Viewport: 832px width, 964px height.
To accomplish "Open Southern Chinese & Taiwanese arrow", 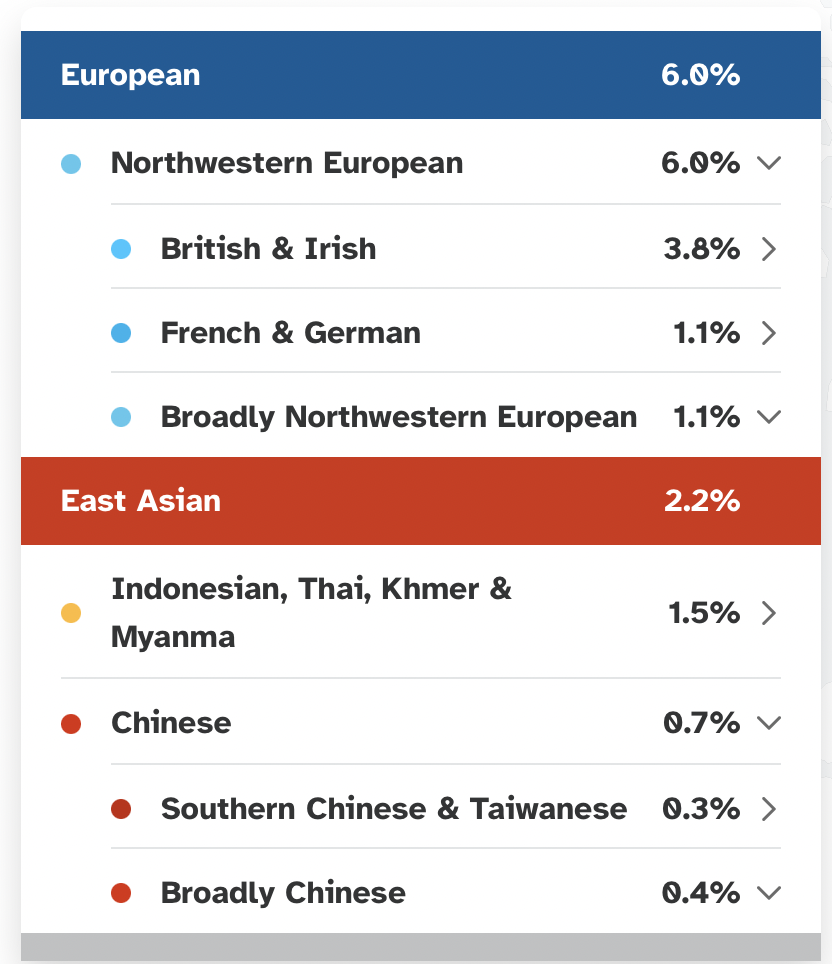I will point(769,809).
